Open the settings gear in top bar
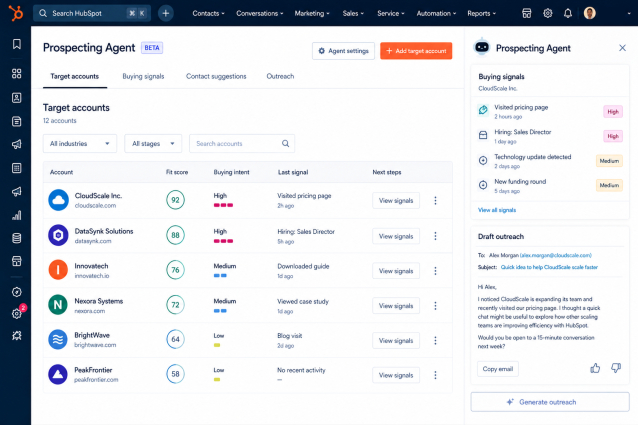 tap(548, 13)
